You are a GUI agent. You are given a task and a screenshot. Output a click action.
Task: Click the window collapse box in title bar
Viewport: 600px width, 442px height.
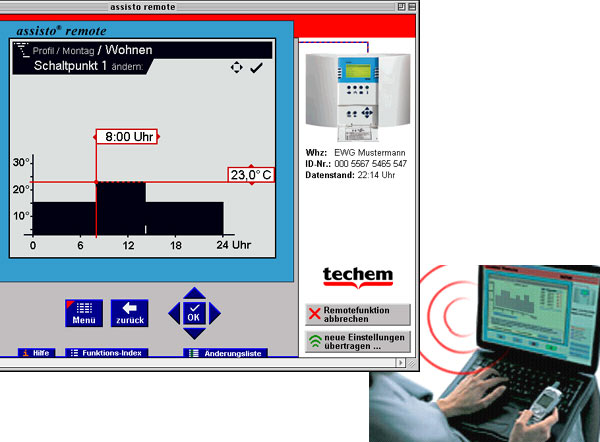pyautogui.click(x=412, y=7)
